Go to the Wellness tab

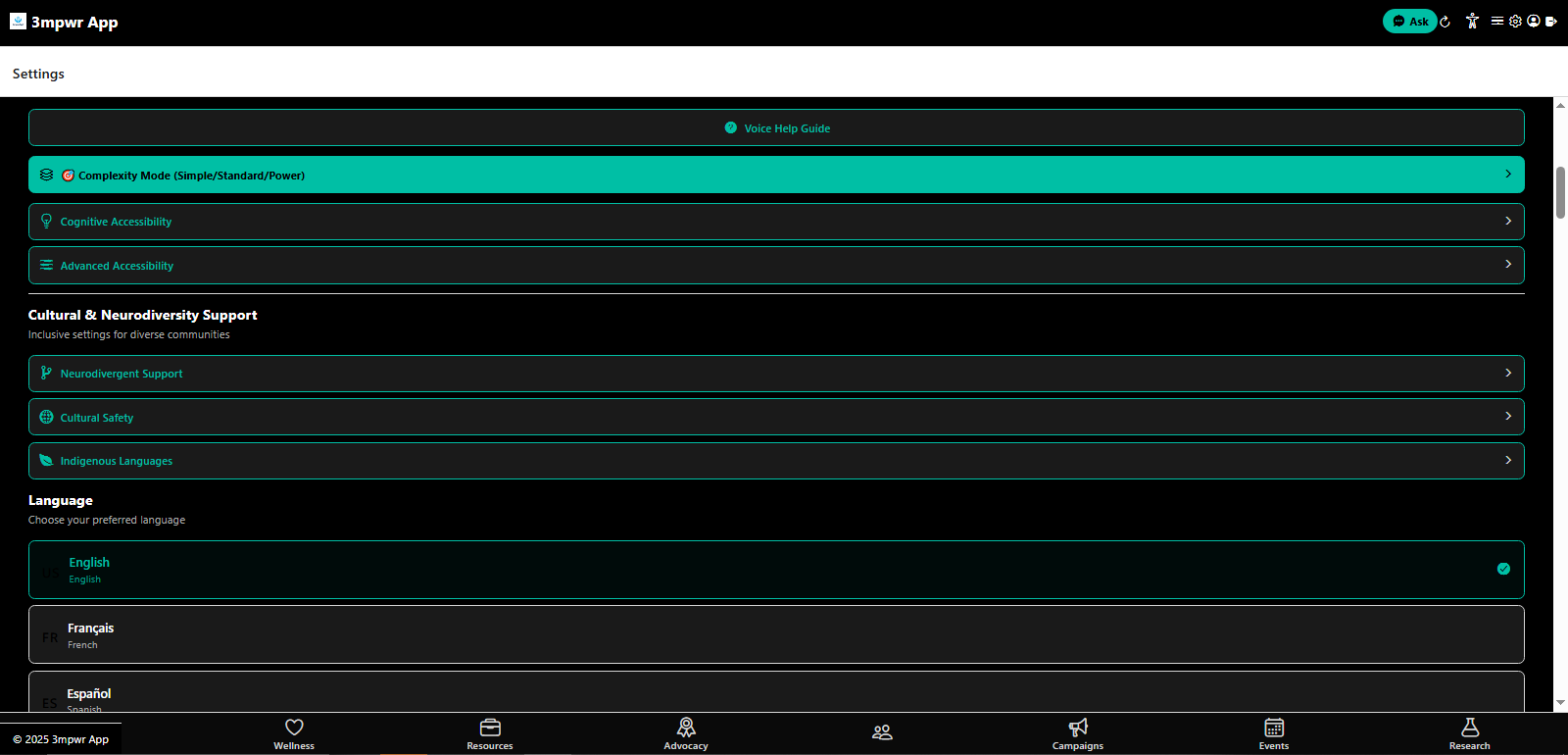(294, 732)
